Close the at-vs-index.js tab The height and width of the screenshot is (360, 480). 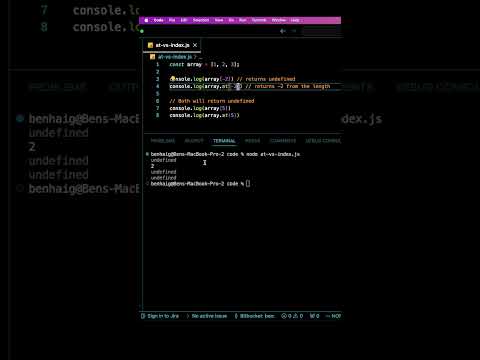(195, 45)
